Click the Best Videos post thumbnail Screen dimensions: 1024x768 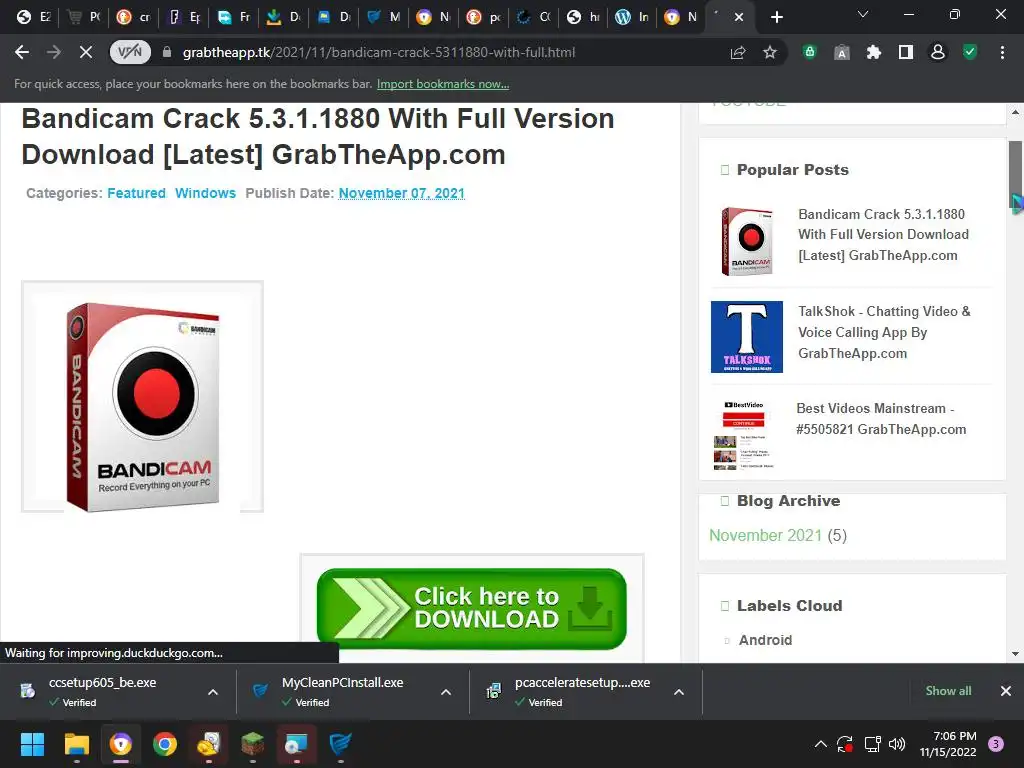click(744, 434)
